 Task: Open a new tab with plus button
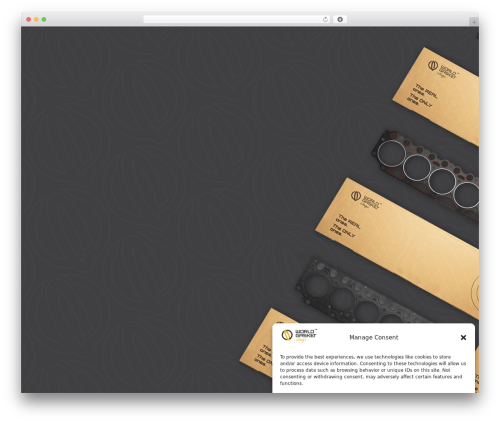point(474,22)
